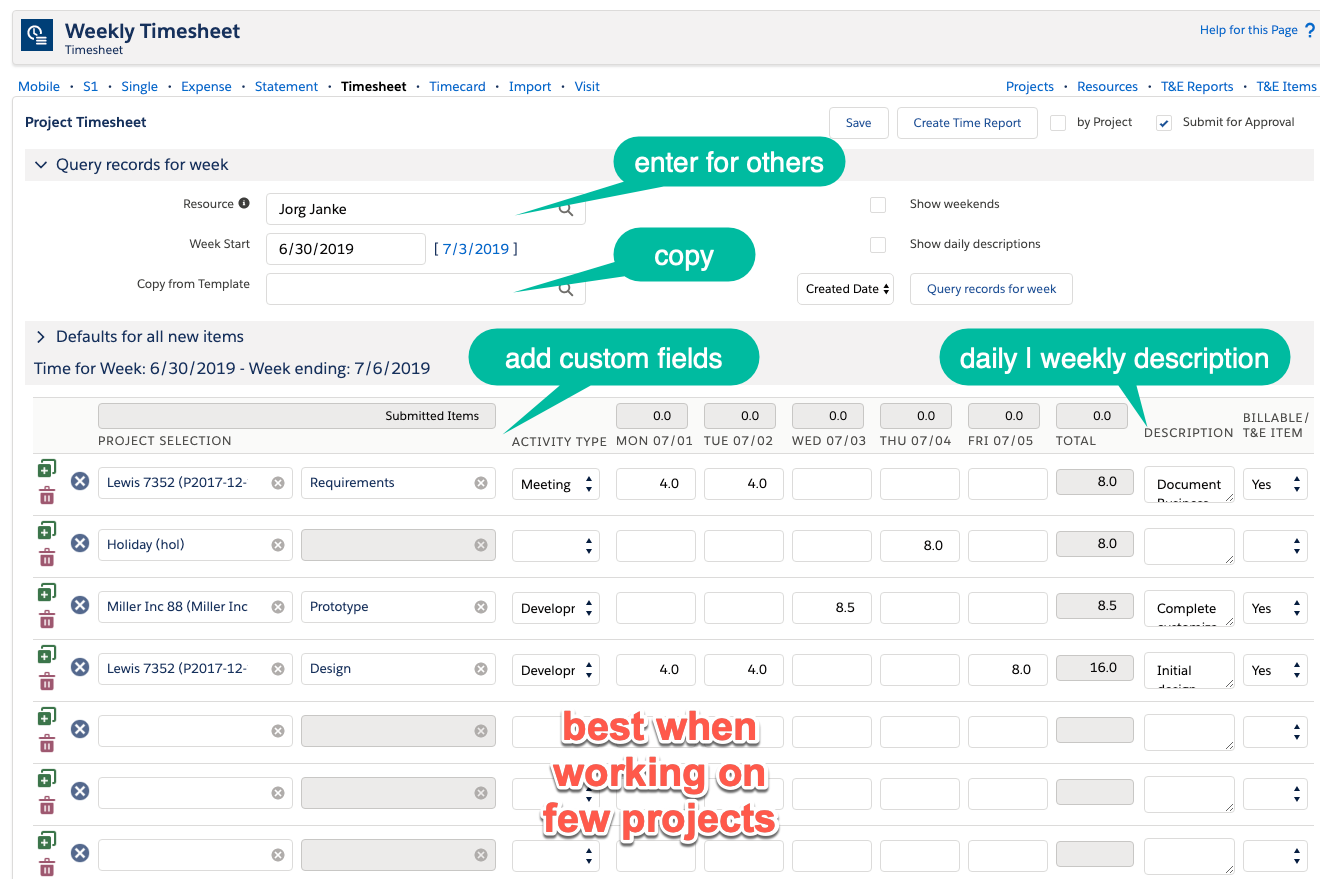The image size is (1320, 879).
Task: Enable Show weekends
Action: [x=878, y=204]
